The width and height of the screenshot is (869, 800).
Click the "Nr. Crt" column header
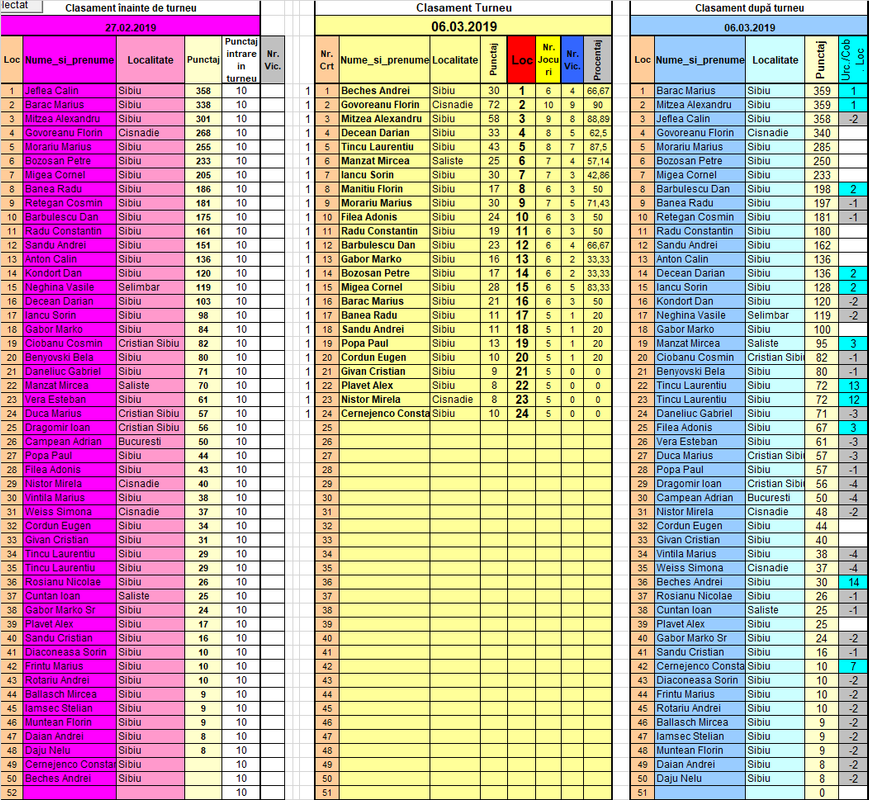click(327, 60)
